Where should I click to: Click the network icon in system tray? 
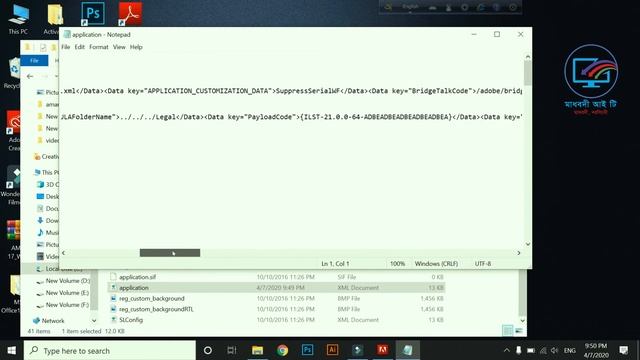pos(543,350)
